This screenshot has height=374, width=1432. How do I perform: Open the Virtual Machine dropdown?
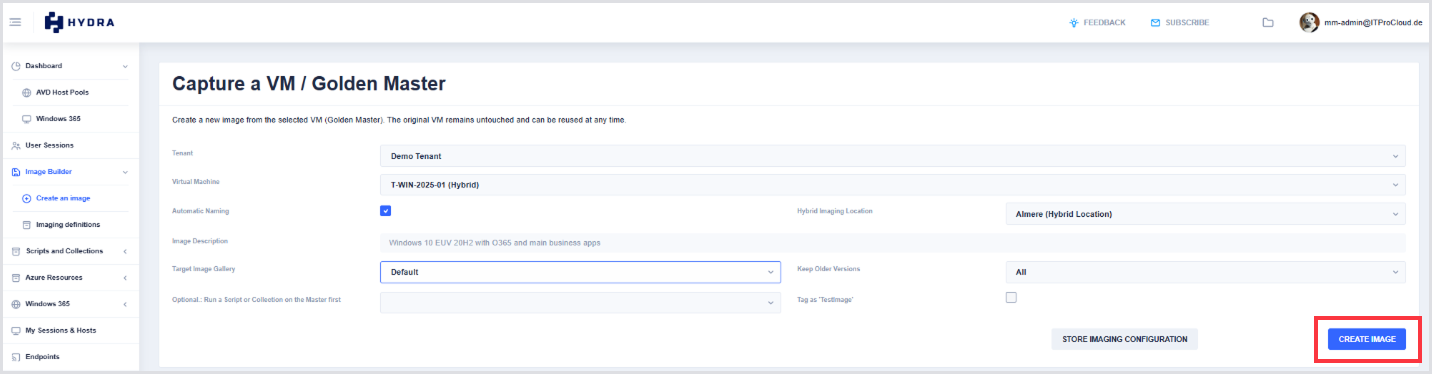coord(893,185)
